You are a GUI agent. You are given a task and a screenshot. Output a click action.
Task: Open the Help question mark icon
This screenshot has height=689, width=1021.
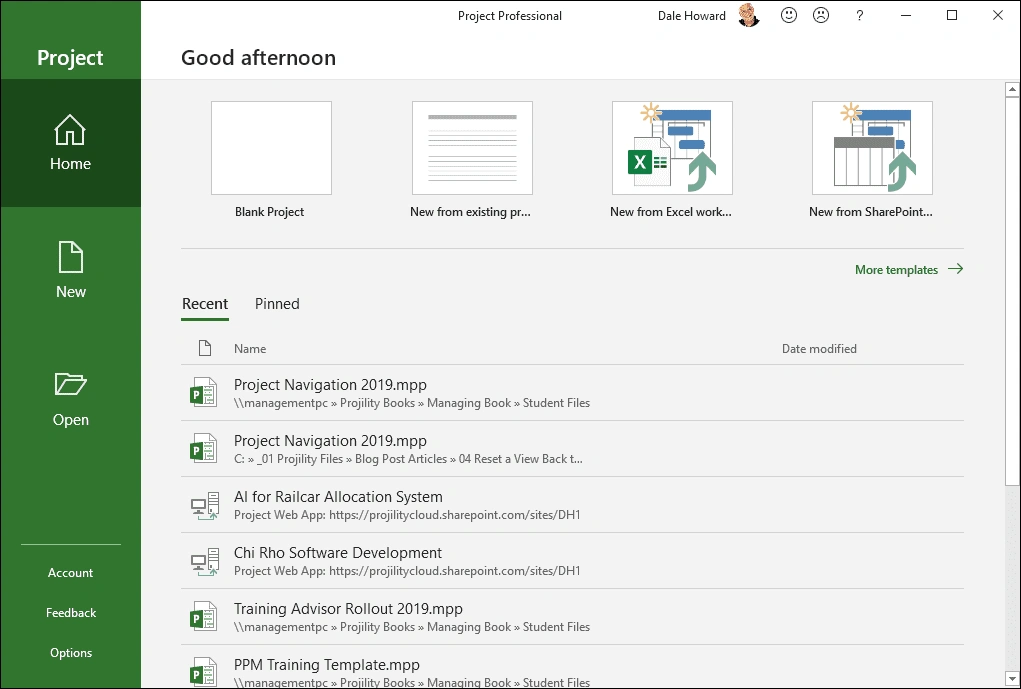[860, 16]
